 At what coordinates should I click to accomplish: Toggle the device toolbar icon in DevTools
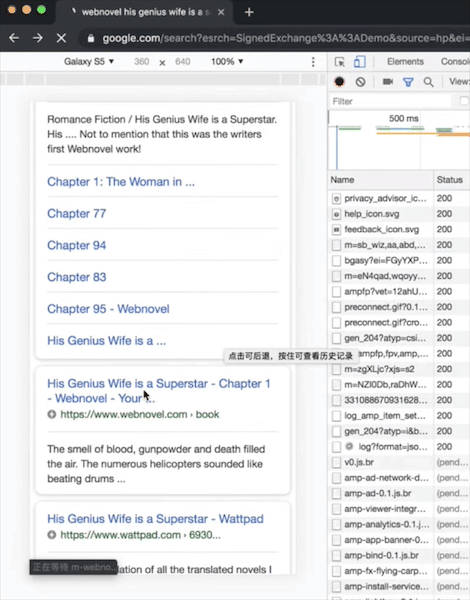359,62
